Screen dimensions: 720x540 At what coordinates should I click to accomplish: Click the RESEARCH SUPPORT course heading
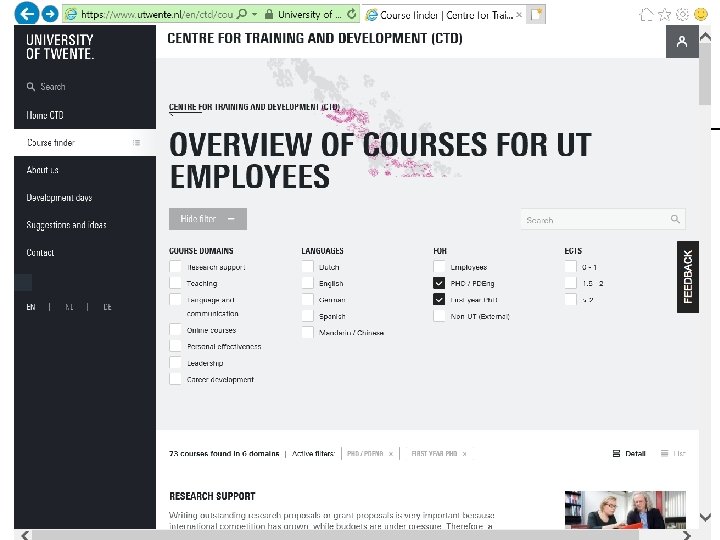pos(212,496)
